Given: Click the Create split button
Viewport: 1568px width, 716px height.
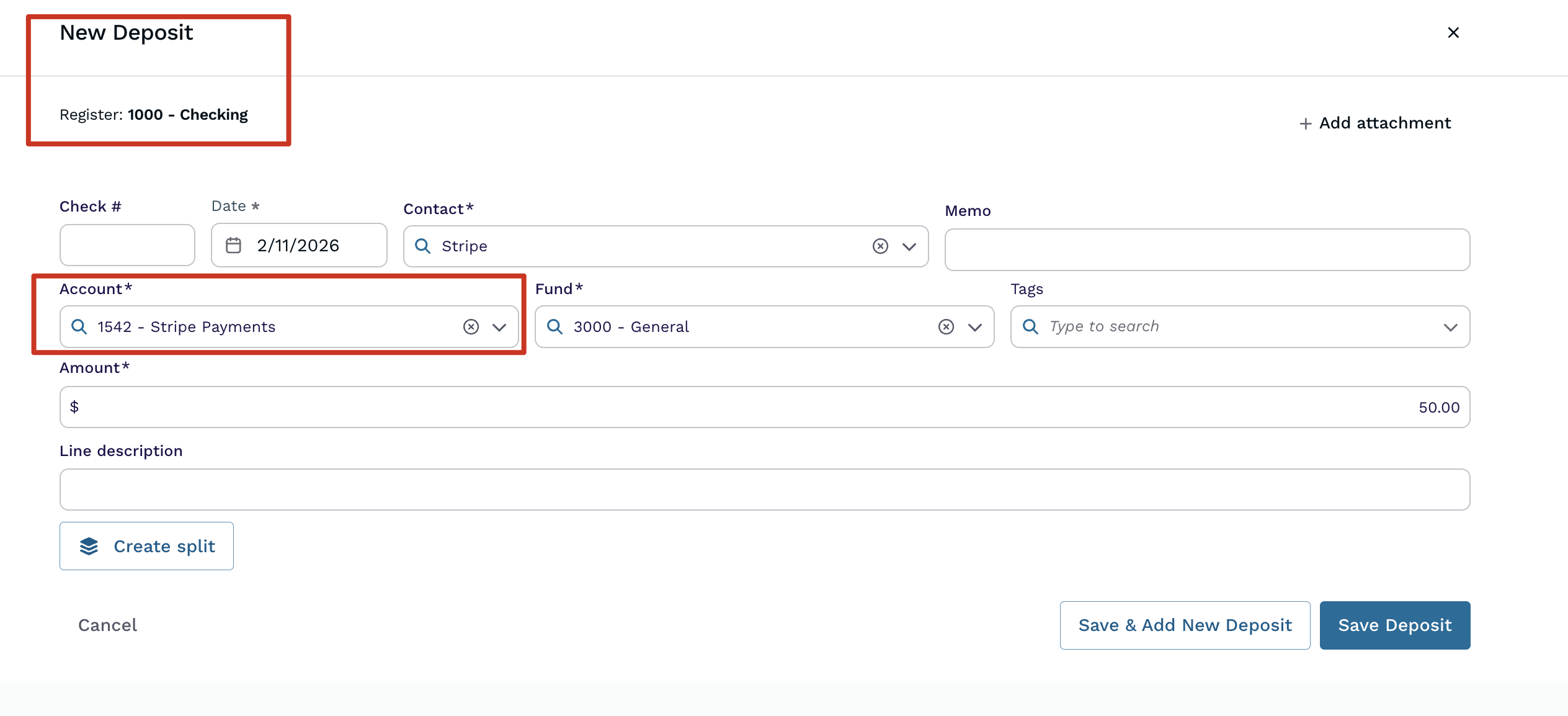Looking at the screenshot, I should 146,546.
